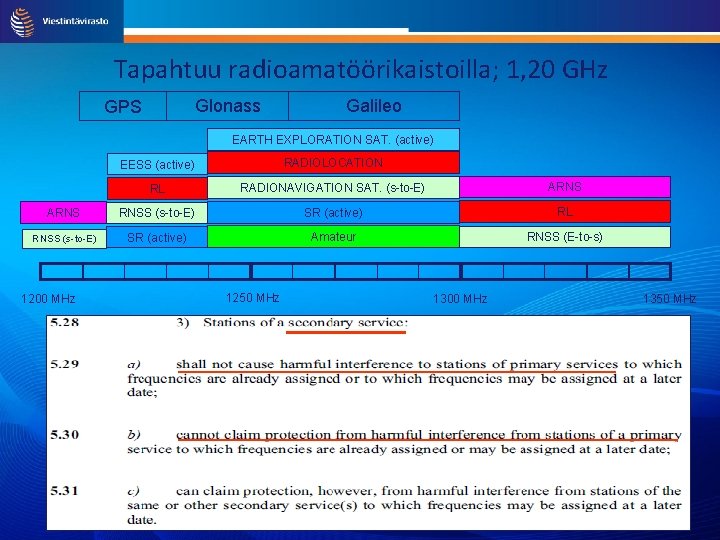Select the RNSS (E-to-s) block

[x=565, y=237]
